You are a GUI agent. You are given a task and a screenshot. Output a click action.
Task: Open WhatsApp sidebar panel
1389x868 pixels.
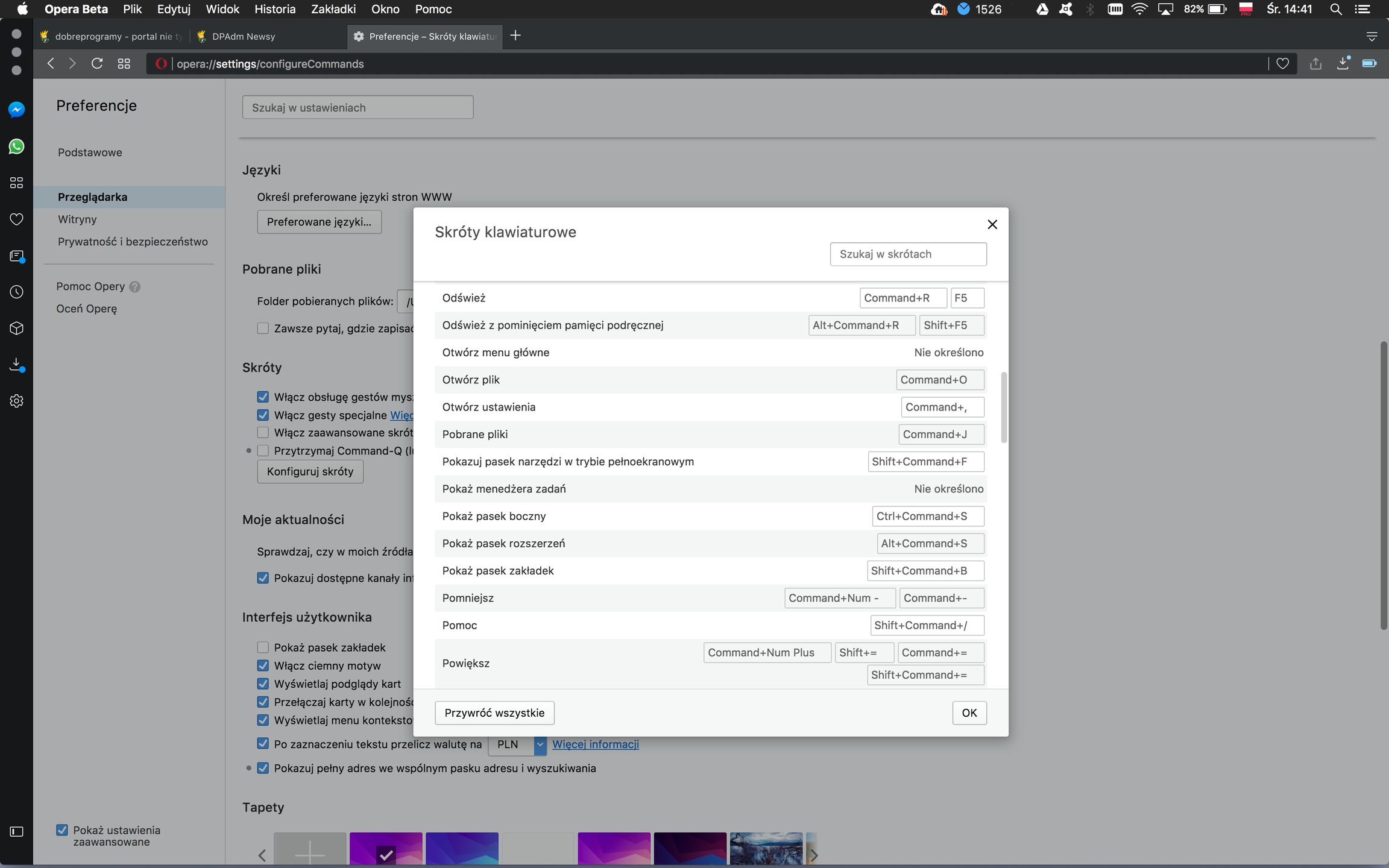tap(16, 146)
